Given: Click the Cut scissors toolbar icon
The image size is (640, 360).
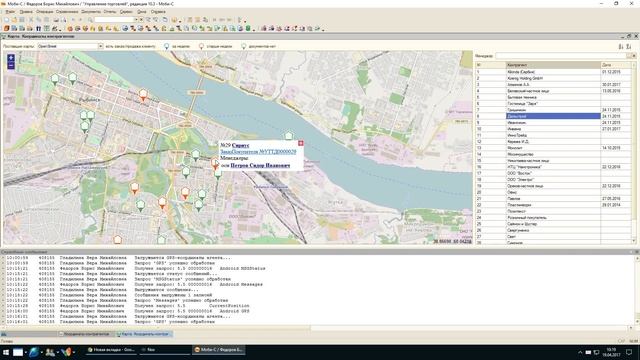Looking at the screenshot, I should [x=31, y=20].
